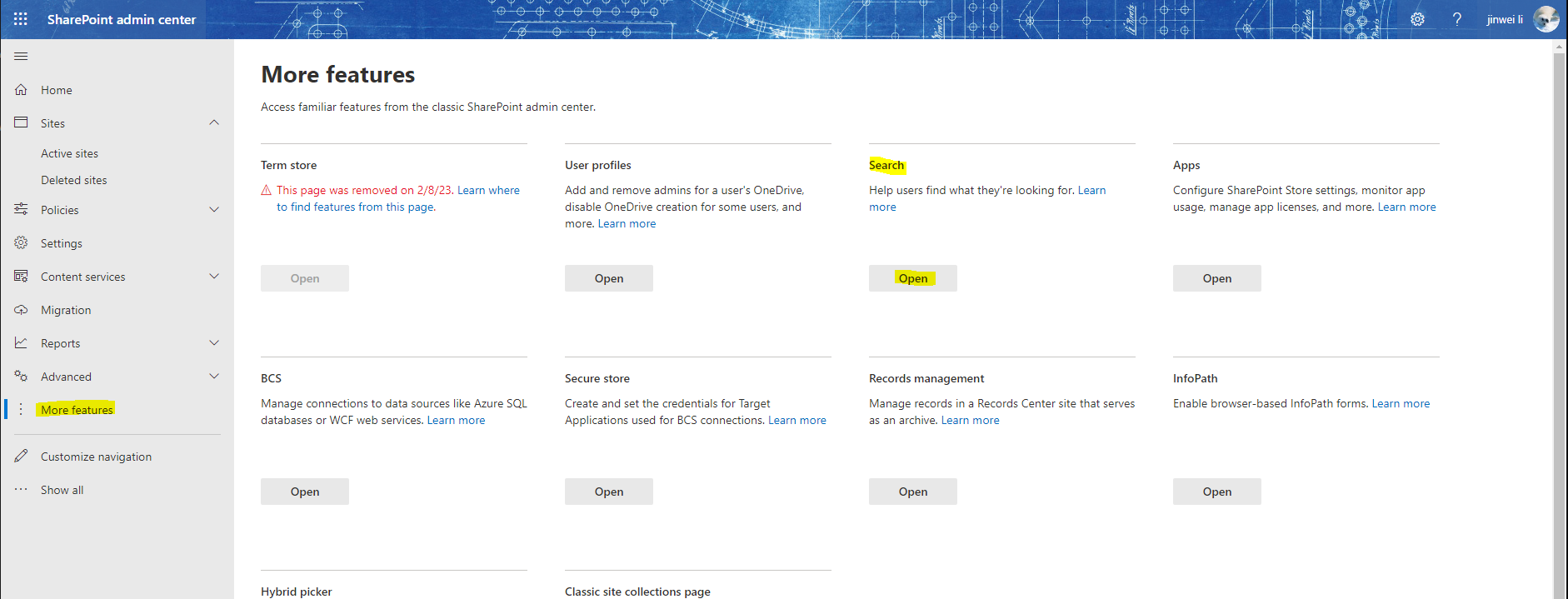This screenshot has height=599, width=1568.
Task: Collapse navigation with the hamburger icon
Action: (x=21, y=56)
